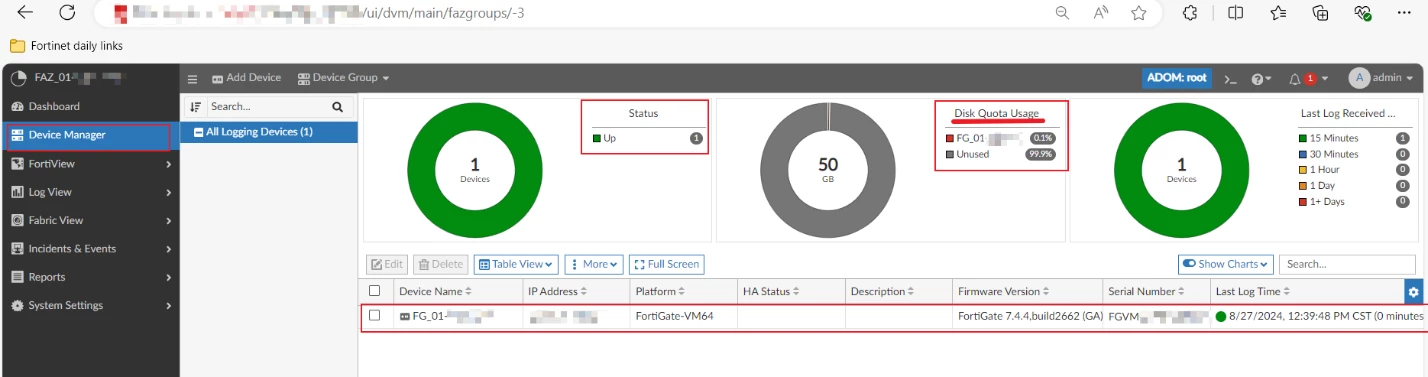
Task: Open the Favorites list icon
Action: [1278, 13]
